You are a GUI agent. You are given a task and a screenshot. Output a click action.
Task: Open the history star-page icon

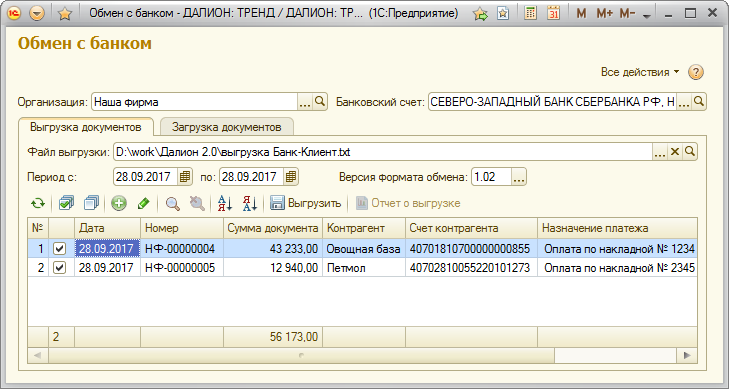point(503,13)
